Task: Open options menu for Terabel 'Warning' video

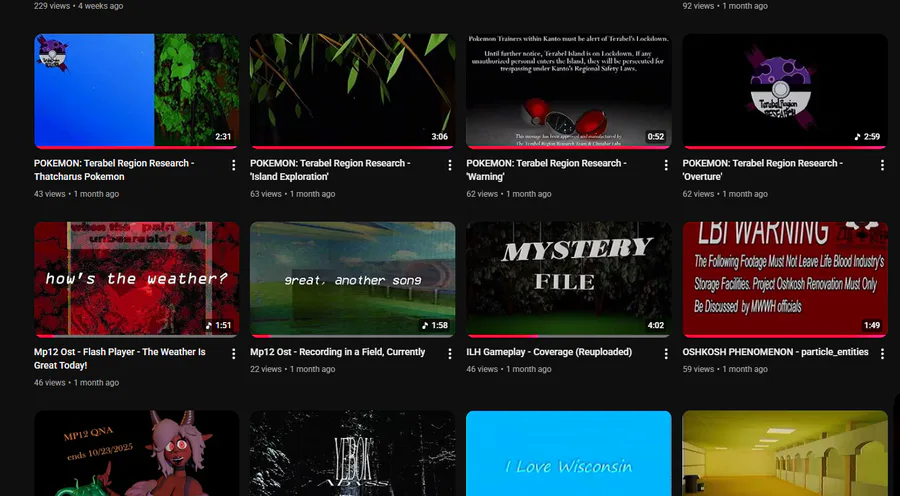Action: point(666,165)
